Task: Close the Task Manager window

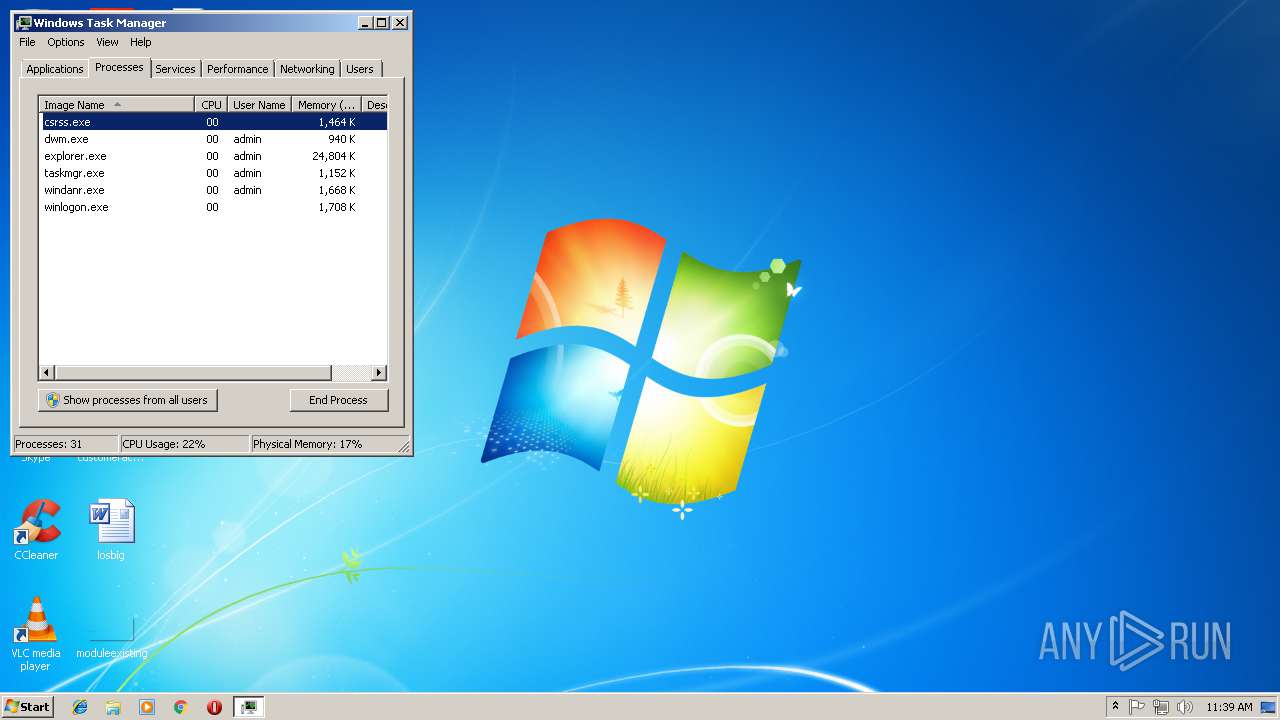Action: pyautogui.click(x=400, y=22)
